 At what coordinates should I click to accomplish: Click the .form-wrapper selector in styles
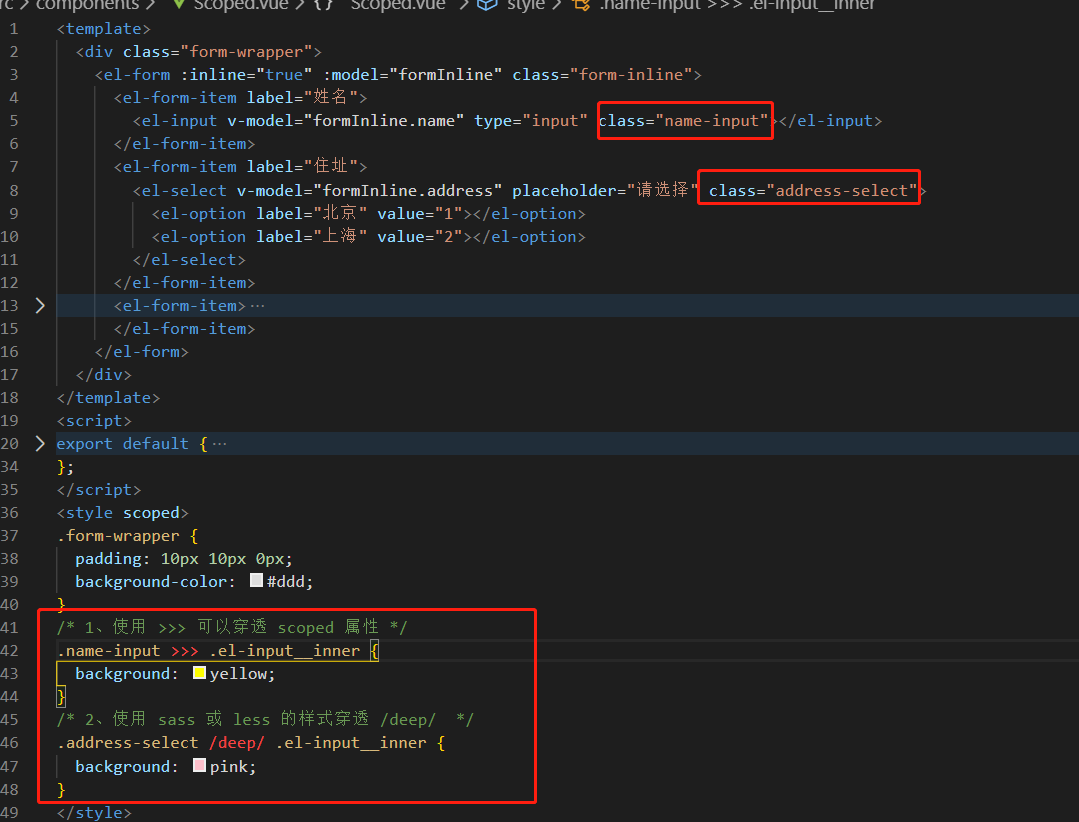point(118,536)
